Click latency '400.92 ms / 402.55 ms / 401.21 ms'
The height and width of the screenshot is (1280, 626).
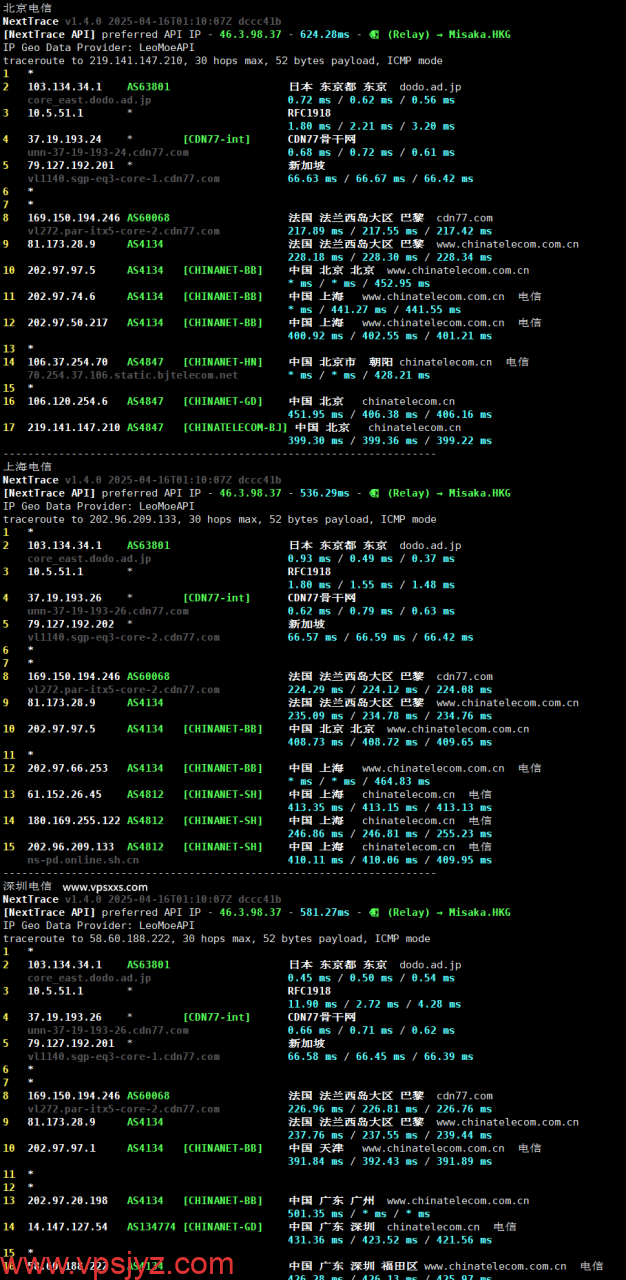coord(389,336)
